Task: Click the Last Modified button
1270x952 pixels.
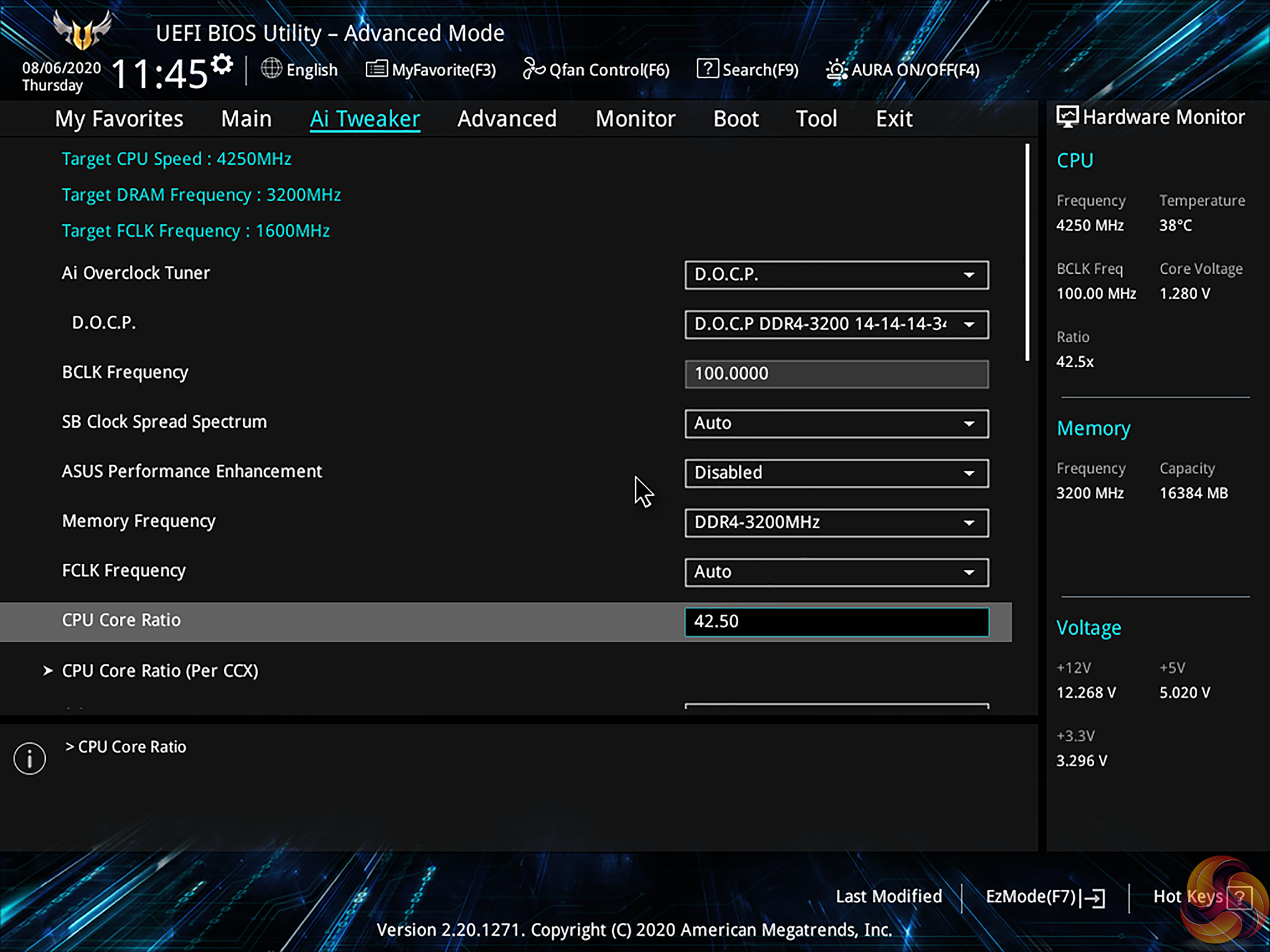Action: click(x=888, y=896)
